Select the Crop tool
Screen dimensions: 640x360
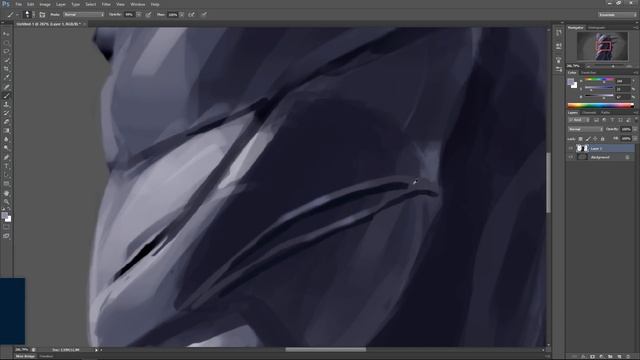coord(6,69)
